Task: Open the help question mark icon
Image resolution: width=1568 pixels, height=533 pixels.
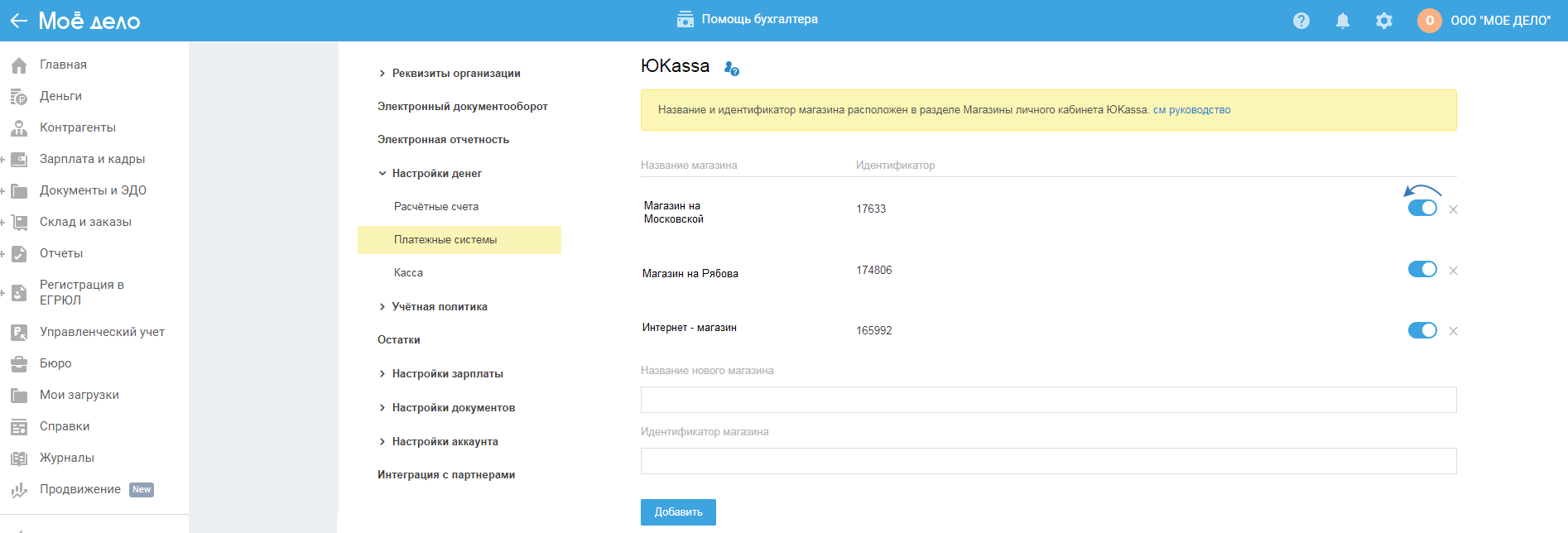Action: coord(1301,21)
